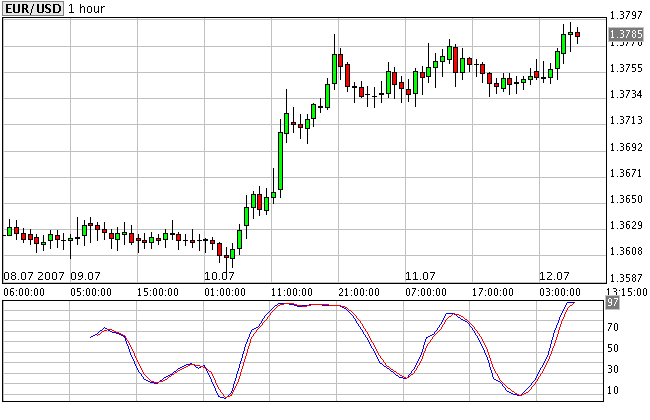This screenshot has height=420, width=650.
Task: Click the last red candlestick on chart
Action: 577,35
